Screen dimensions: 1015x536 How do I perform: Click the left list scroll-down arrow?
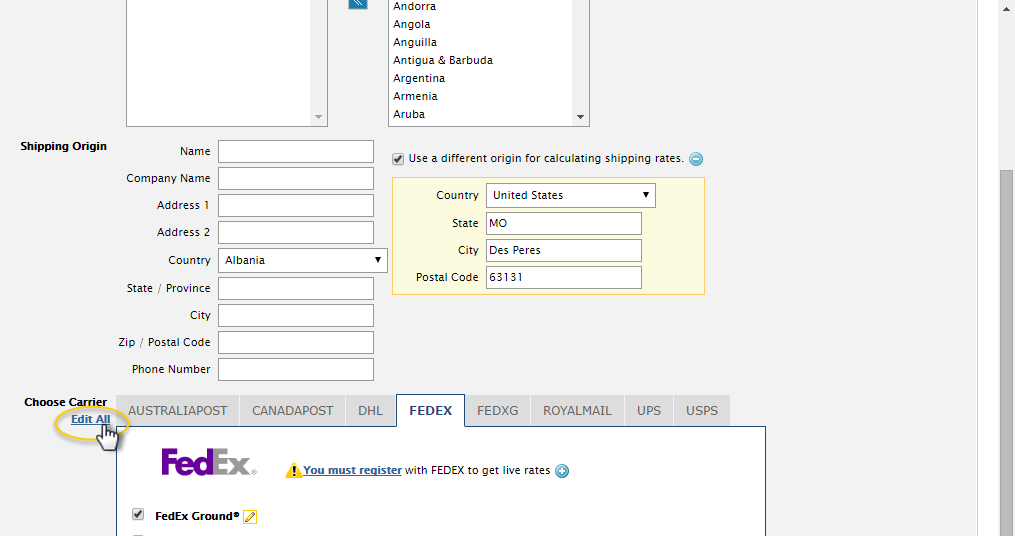coord(318,117)
